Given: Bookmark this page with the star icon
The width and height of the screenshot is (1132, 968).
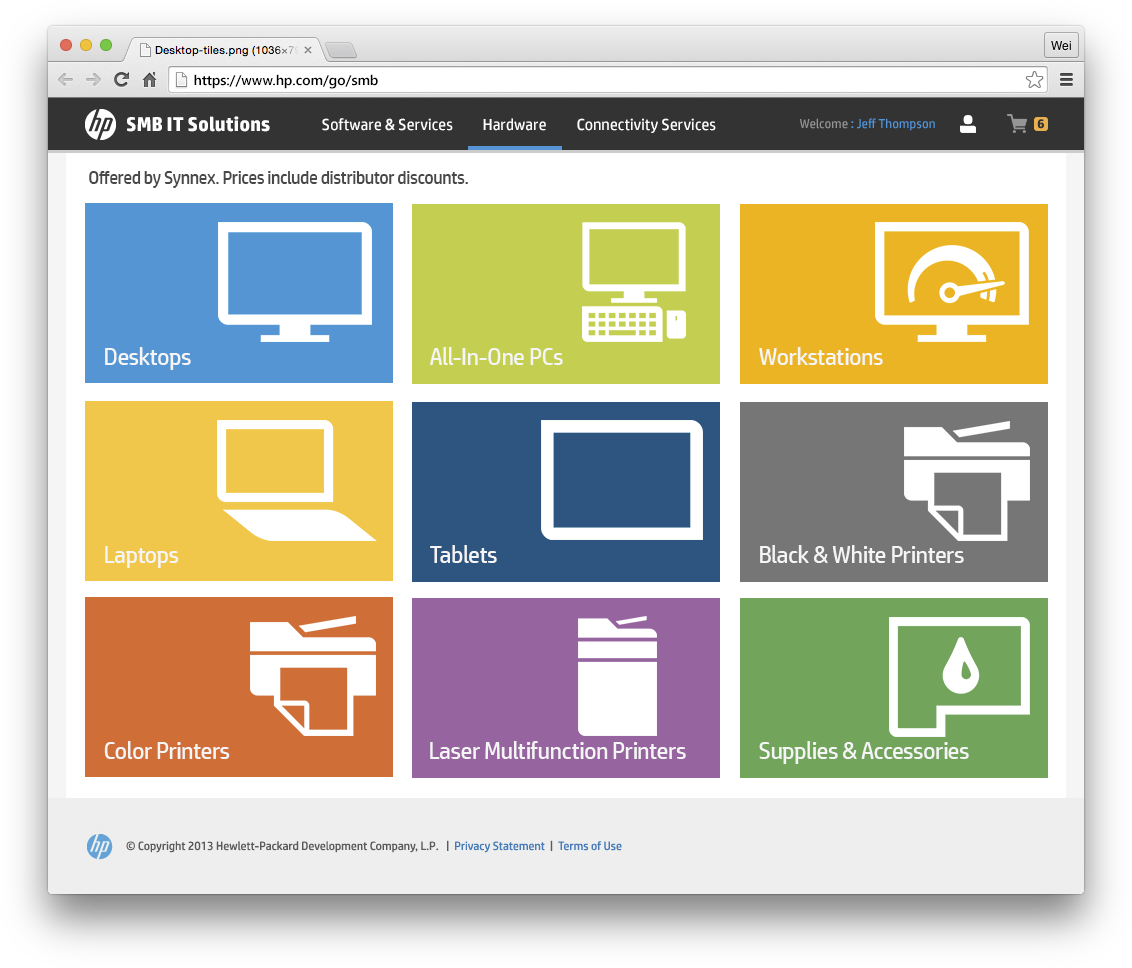Looking at the screenshot, I should pos(1034,79).
